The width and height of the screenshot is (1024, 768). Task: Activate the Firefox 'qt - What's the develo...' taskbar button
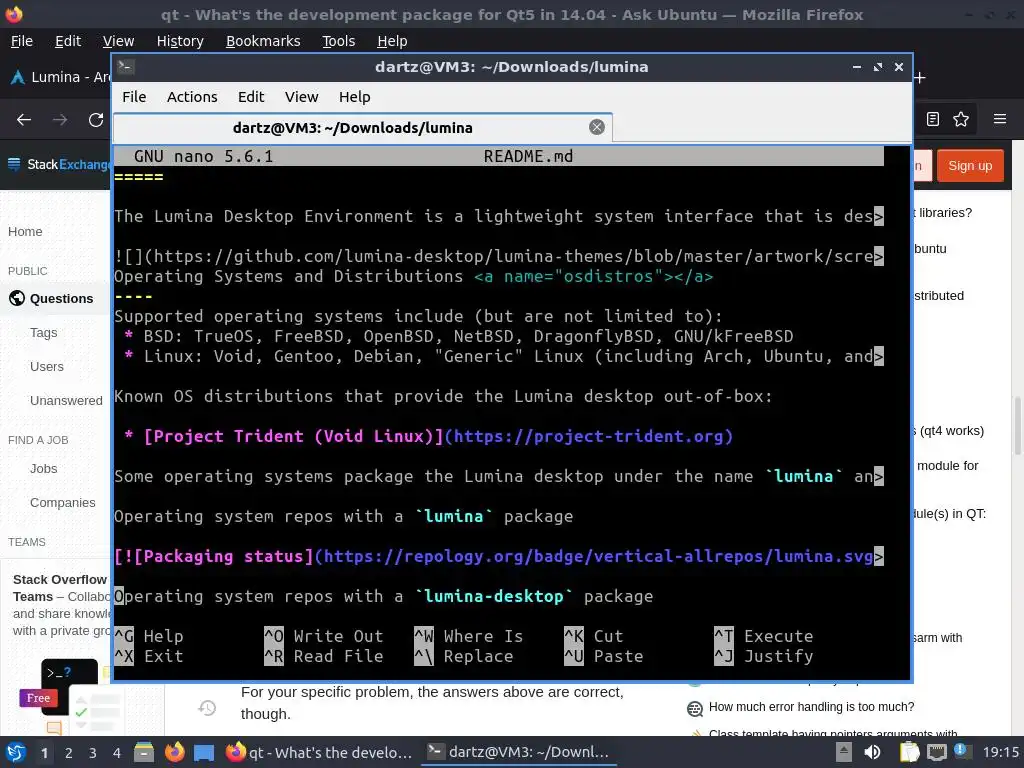click(319, 752)
